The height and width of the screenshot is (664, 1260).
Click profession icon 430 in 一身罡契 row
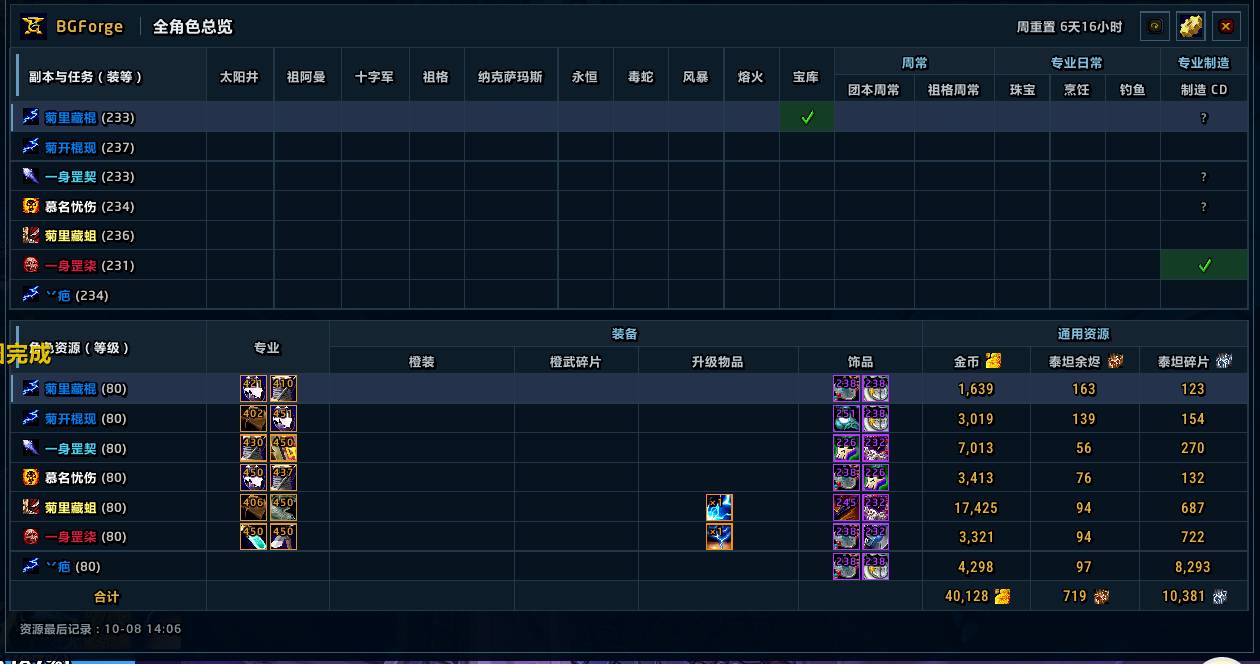click(254, 448)
